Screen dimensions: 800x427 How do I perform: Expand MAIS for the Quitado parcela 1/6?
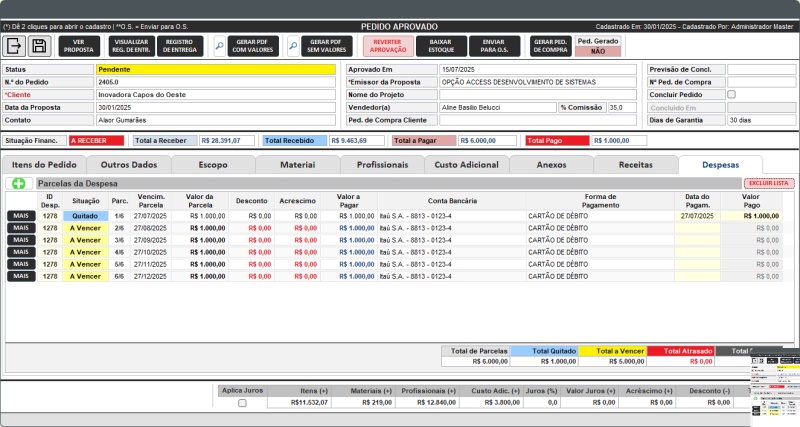[20, 216]
